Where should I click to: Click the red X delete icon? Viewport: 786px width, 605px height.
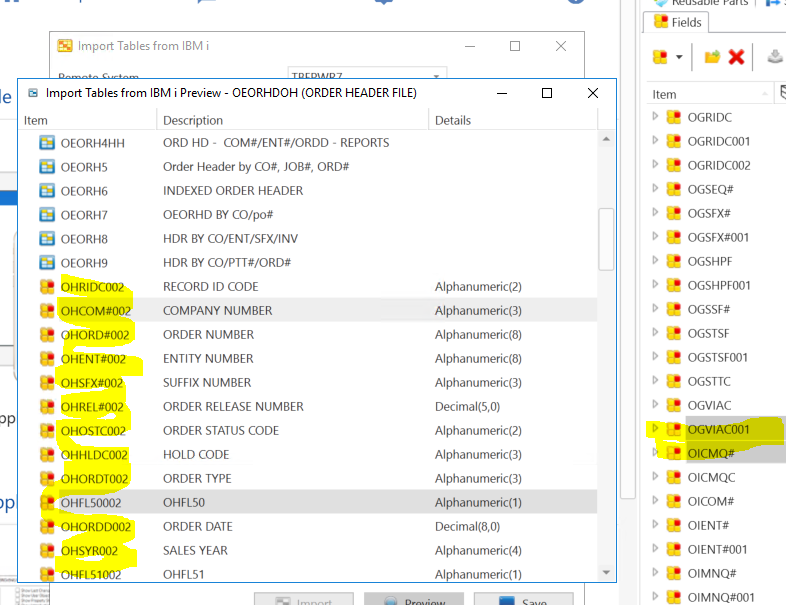(x=737, y=57)
